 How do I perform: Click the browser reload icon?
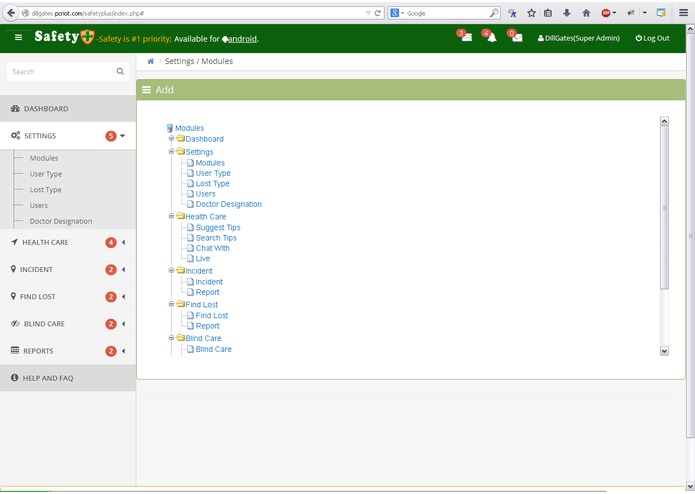[x=378, y=13]
